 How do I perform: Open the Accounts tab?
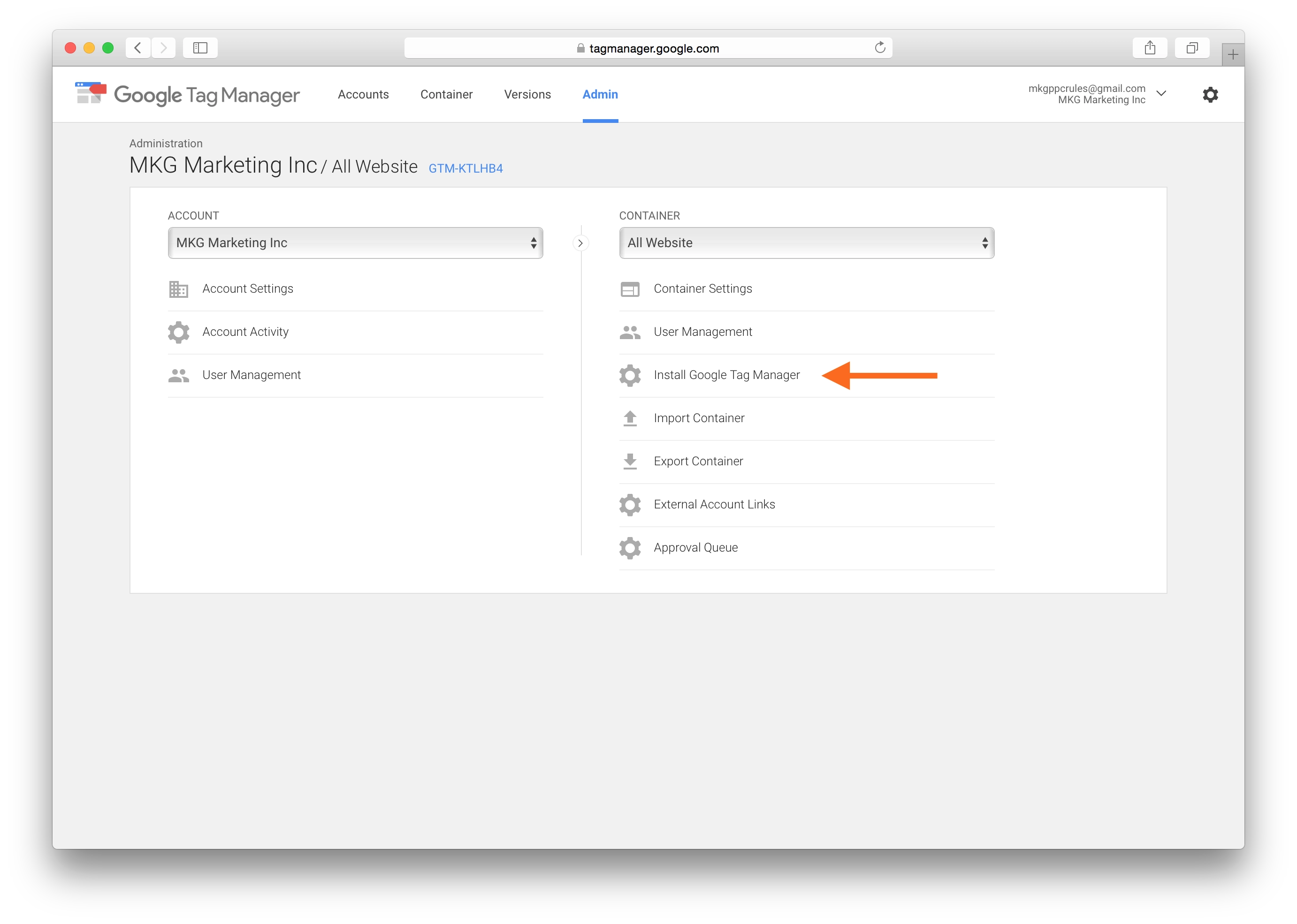363,94
